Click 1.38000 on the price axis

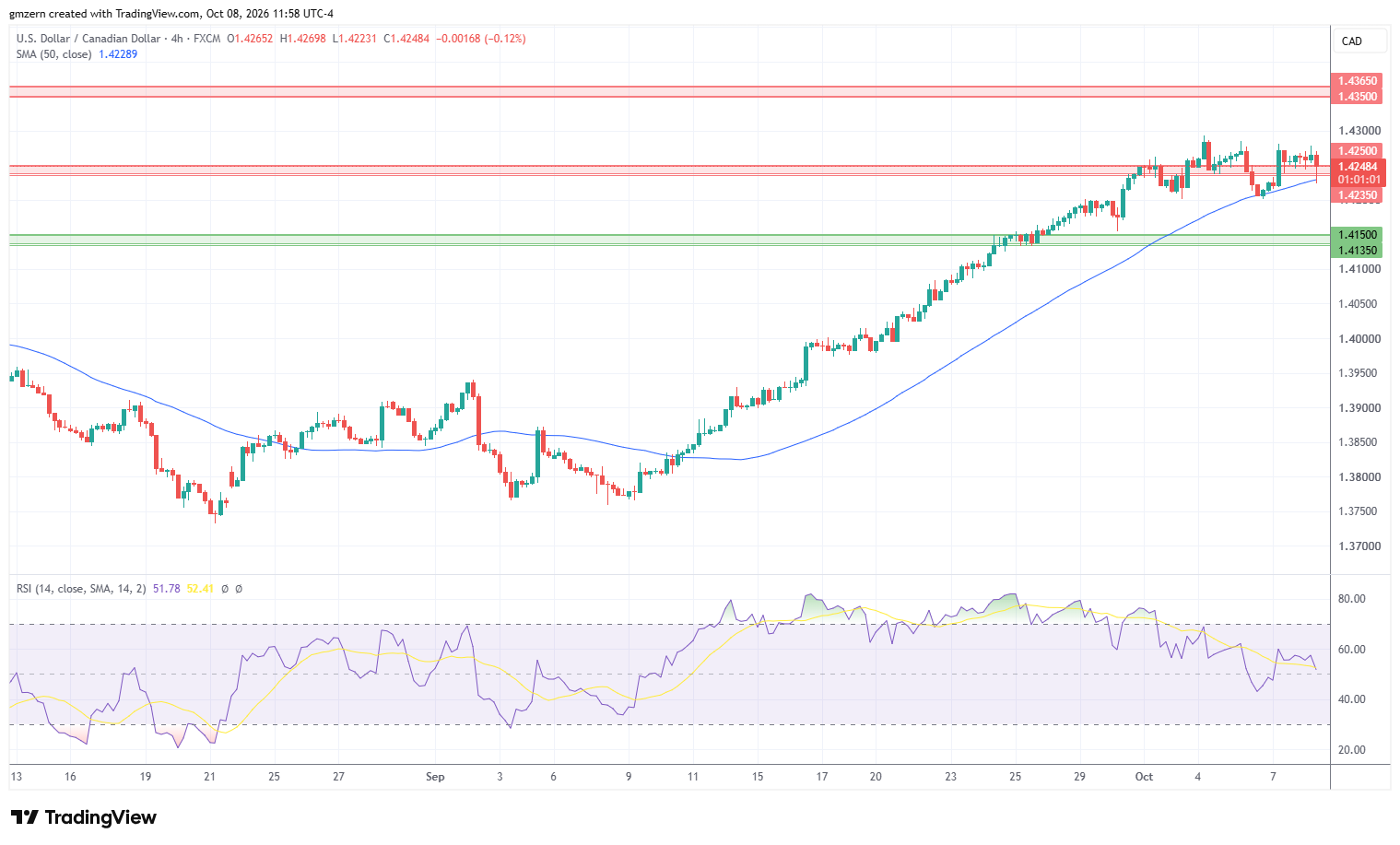coord(1359,477)
